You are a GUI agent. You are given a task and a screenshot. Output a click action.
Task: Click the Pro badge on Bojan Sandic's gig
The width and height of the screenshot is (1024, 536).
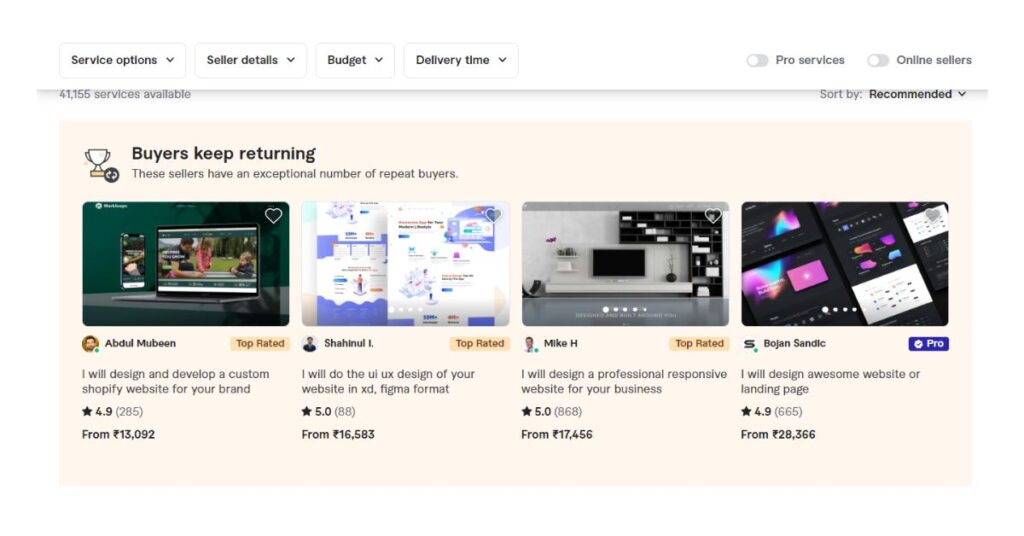pyautogui.click(x=928, y=343)
